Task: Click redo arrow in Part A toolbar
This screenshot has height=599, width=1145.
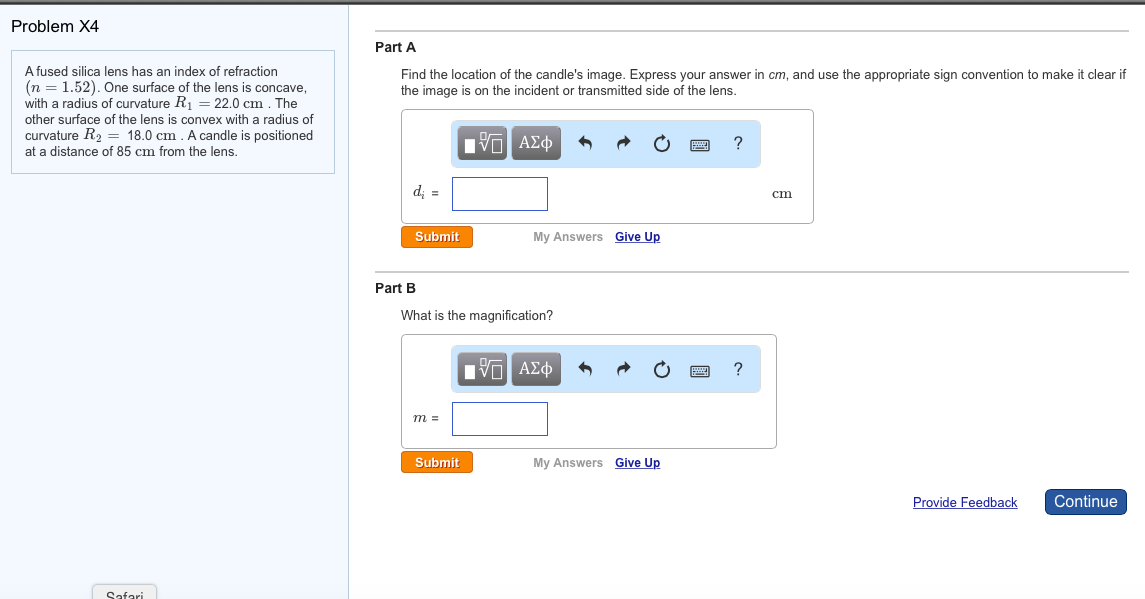Action: (x=623, y=144)
